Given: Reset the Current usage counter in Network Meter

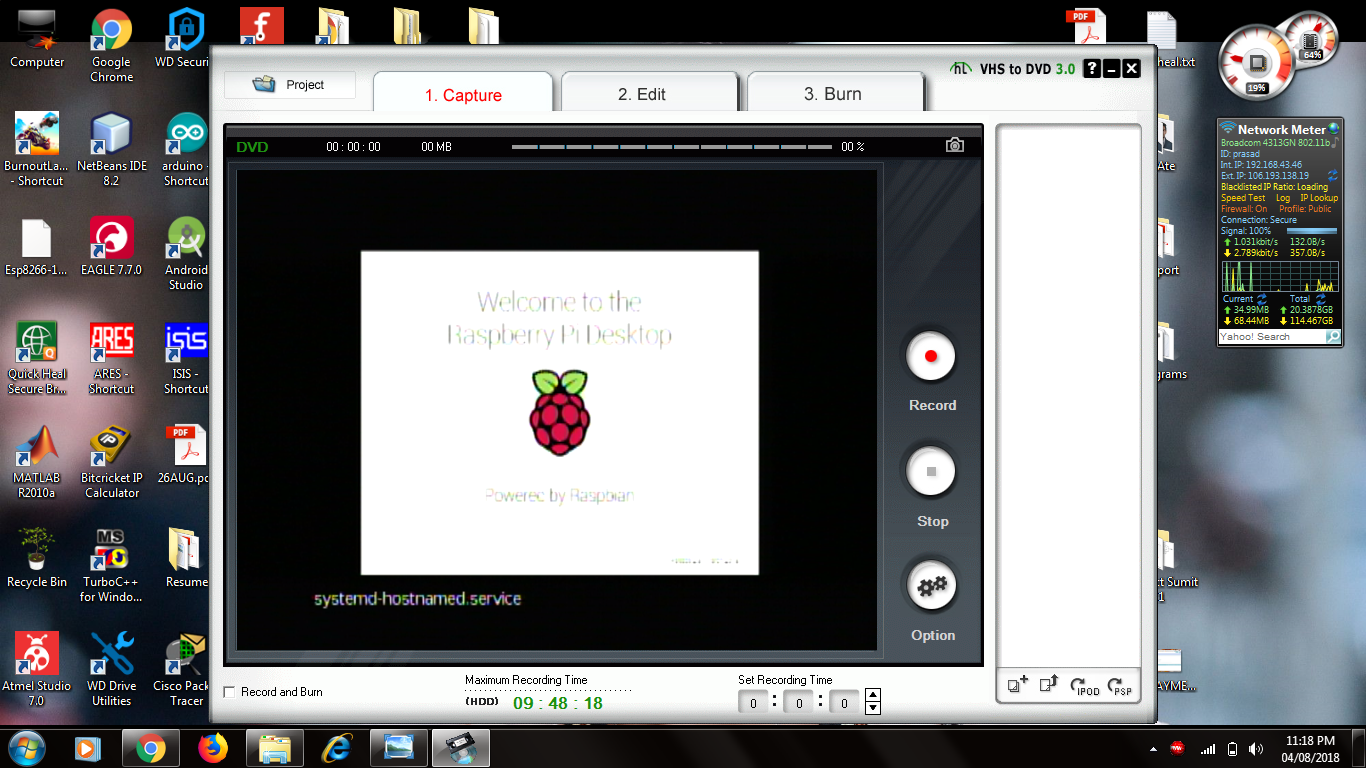Looking at the screenshot, I should point(1262,299).
